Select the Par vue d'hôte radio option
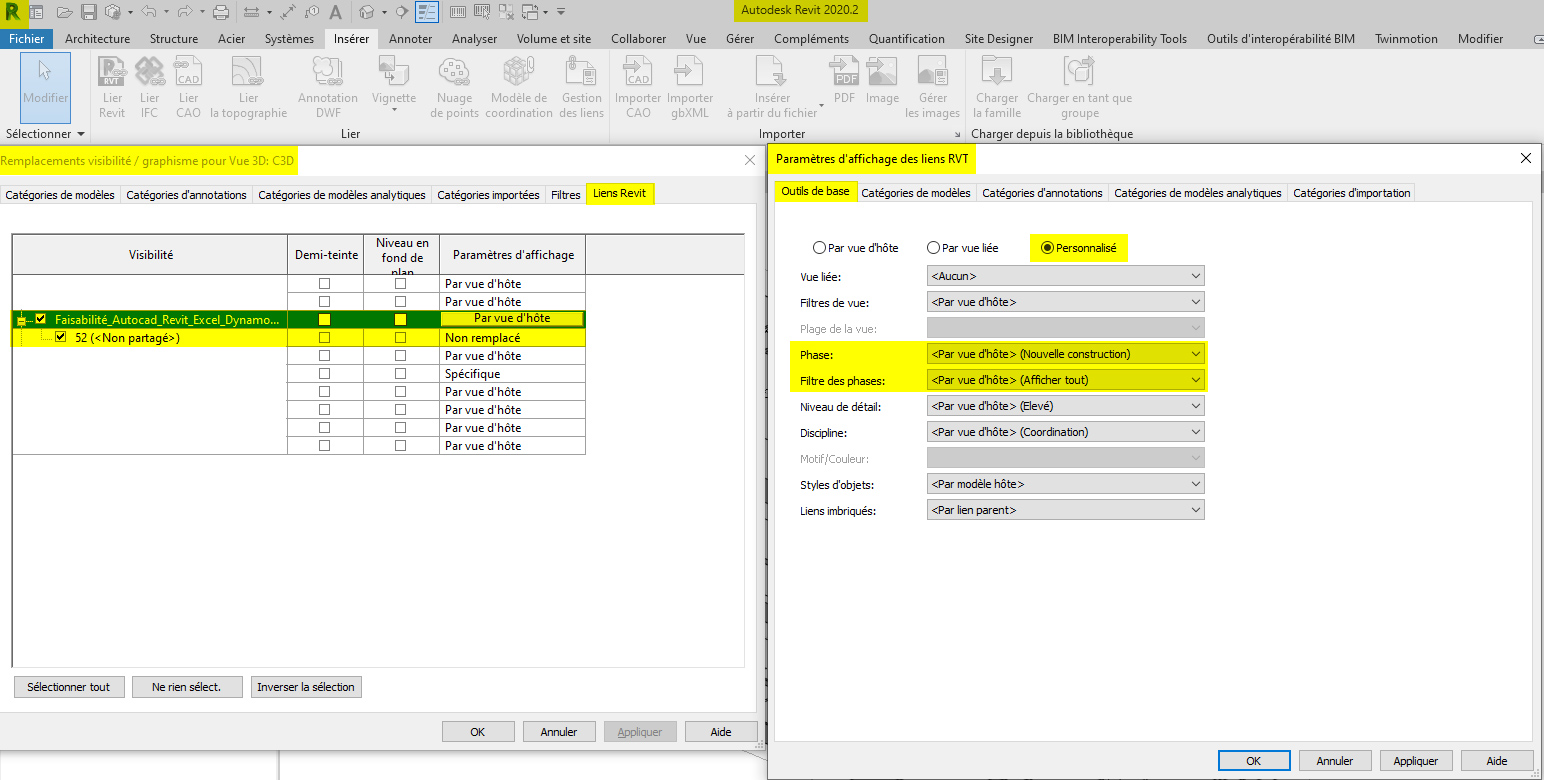This screenshot has width=1544, height=780. (x=820, y=248)
